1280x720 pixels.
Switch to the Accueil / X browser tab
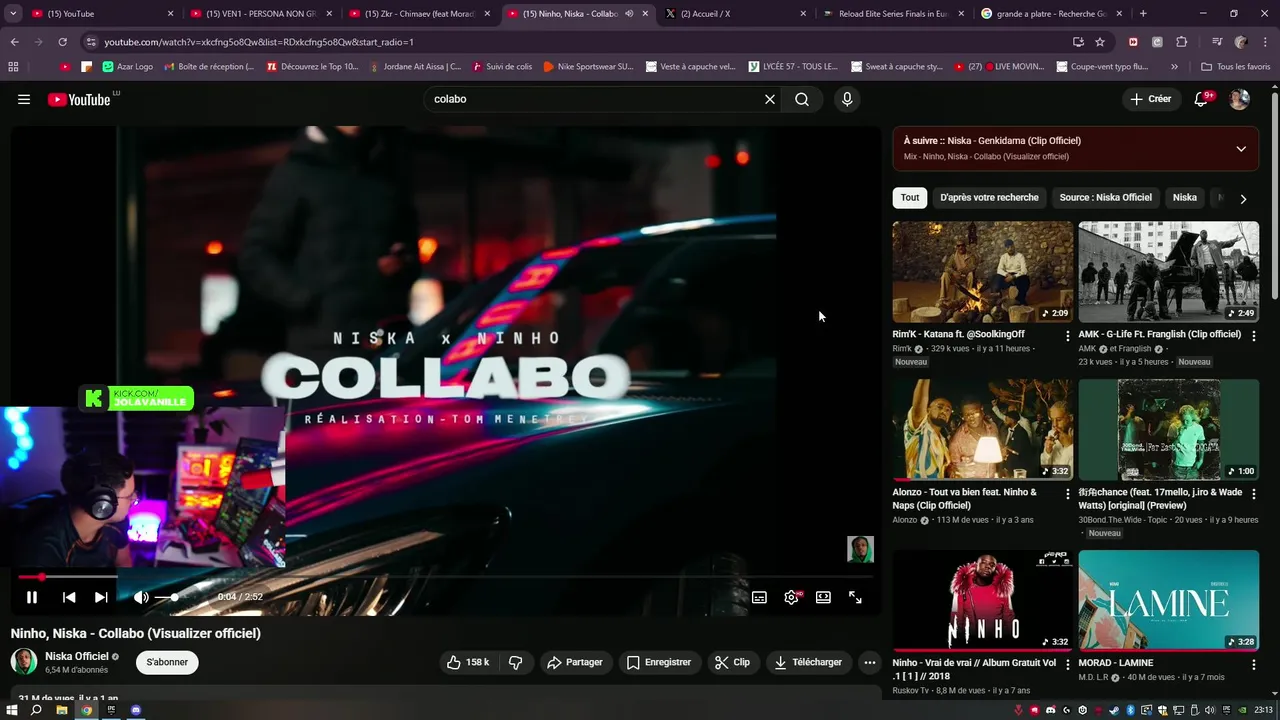pos(736,14)
